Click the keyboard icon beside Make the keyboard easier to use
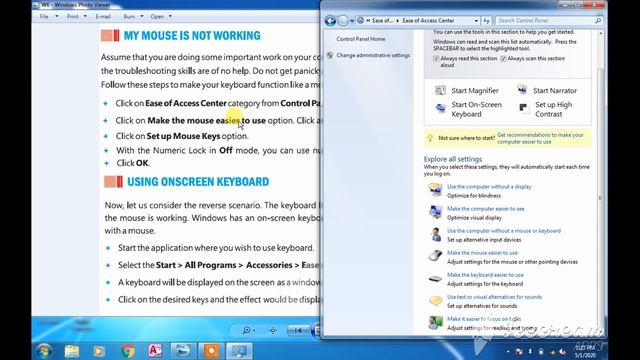The width and height of the screenshot is (640, 360). click(435, 279)
